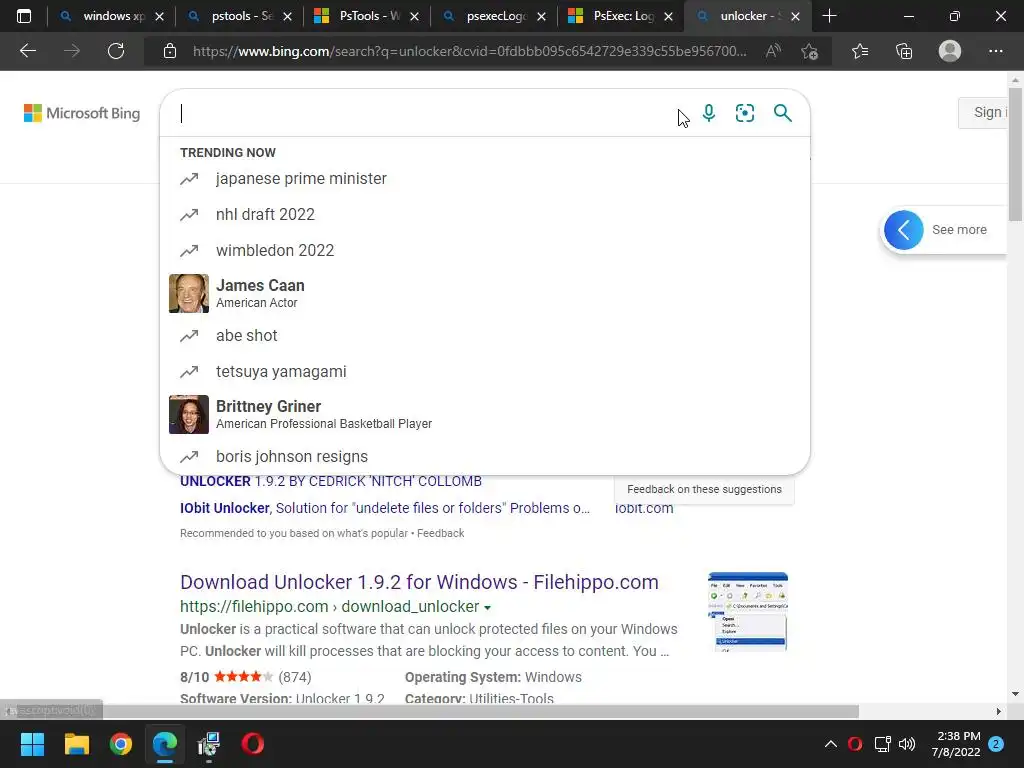Select the Brittney Griner suggestion
The image size is (1024, 768).
tap(485, 414)
